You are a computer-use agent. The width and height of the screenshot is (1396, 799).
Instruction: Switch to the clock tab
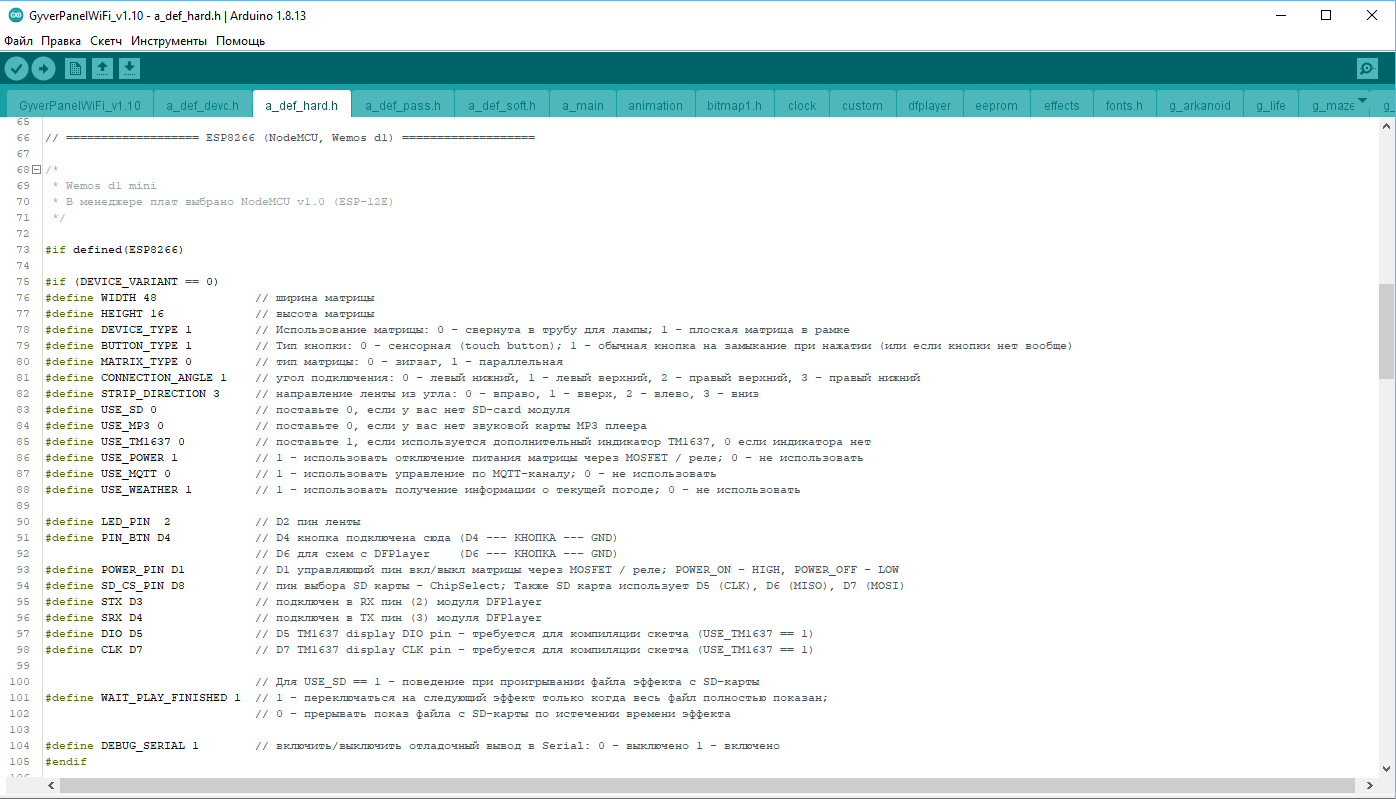click(802, 105)
